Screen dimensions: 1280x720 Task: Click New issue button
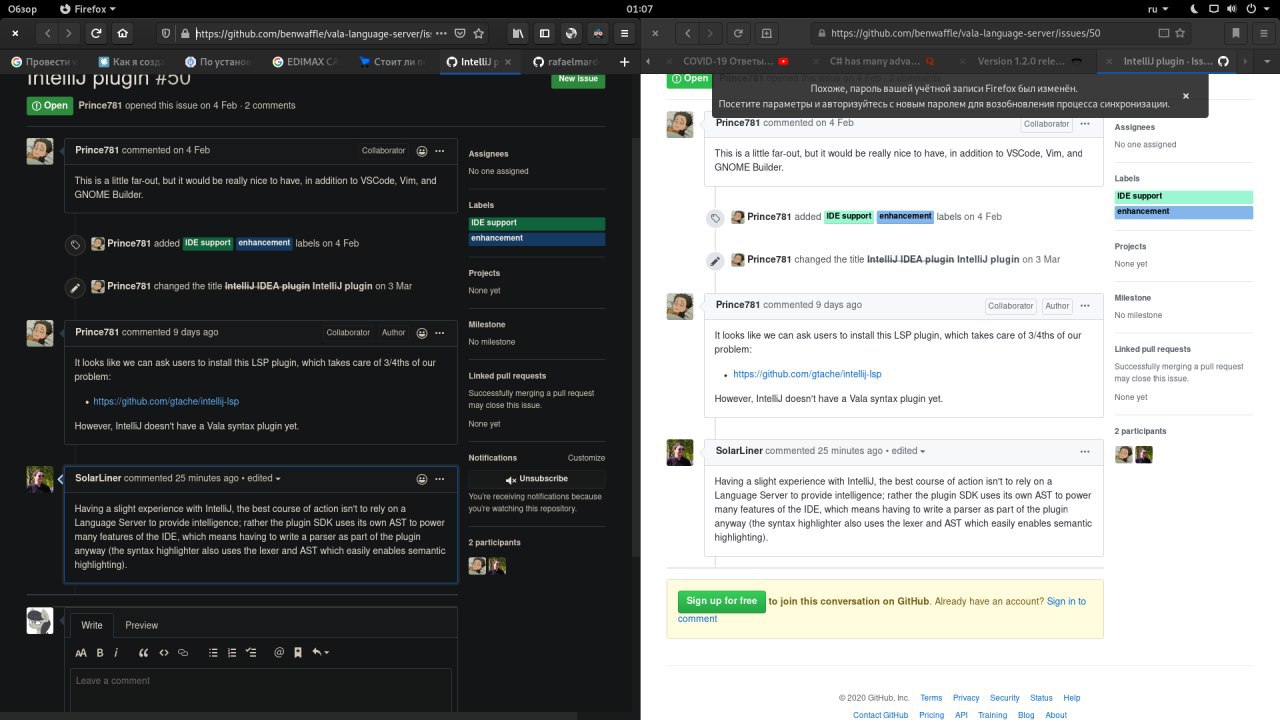point(578,79)
